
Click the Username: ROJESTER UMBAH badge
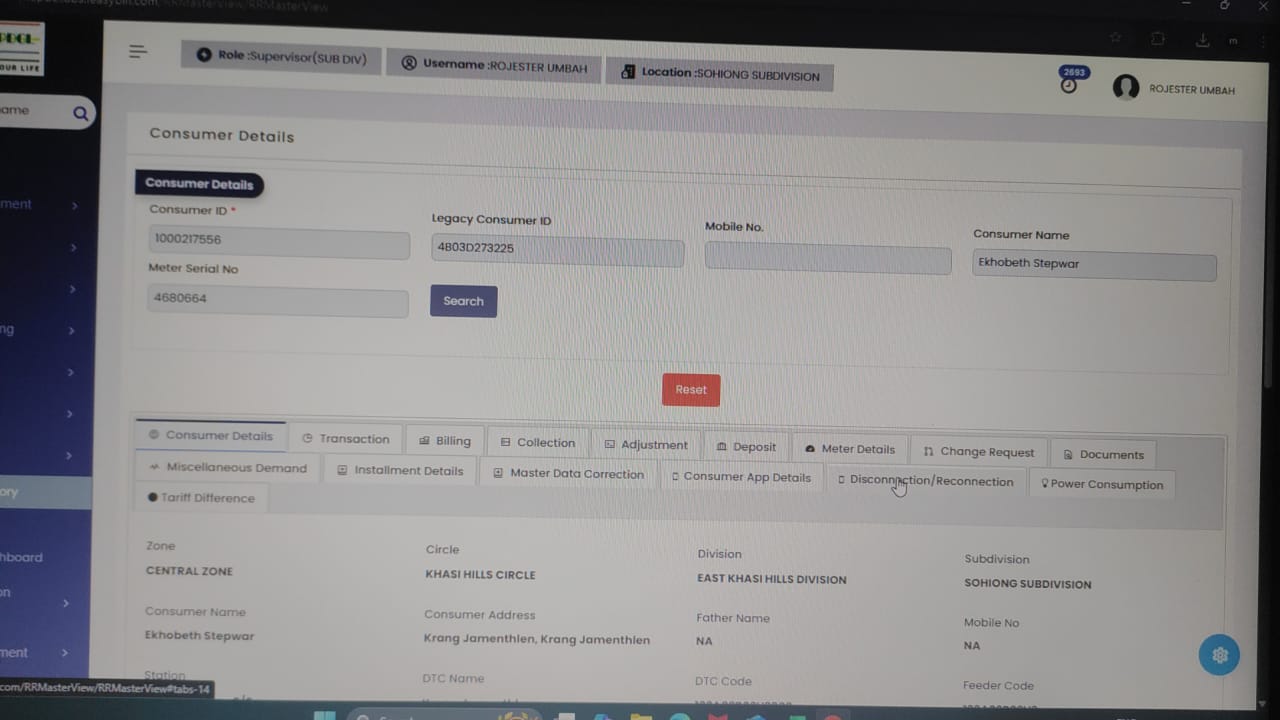494,66
